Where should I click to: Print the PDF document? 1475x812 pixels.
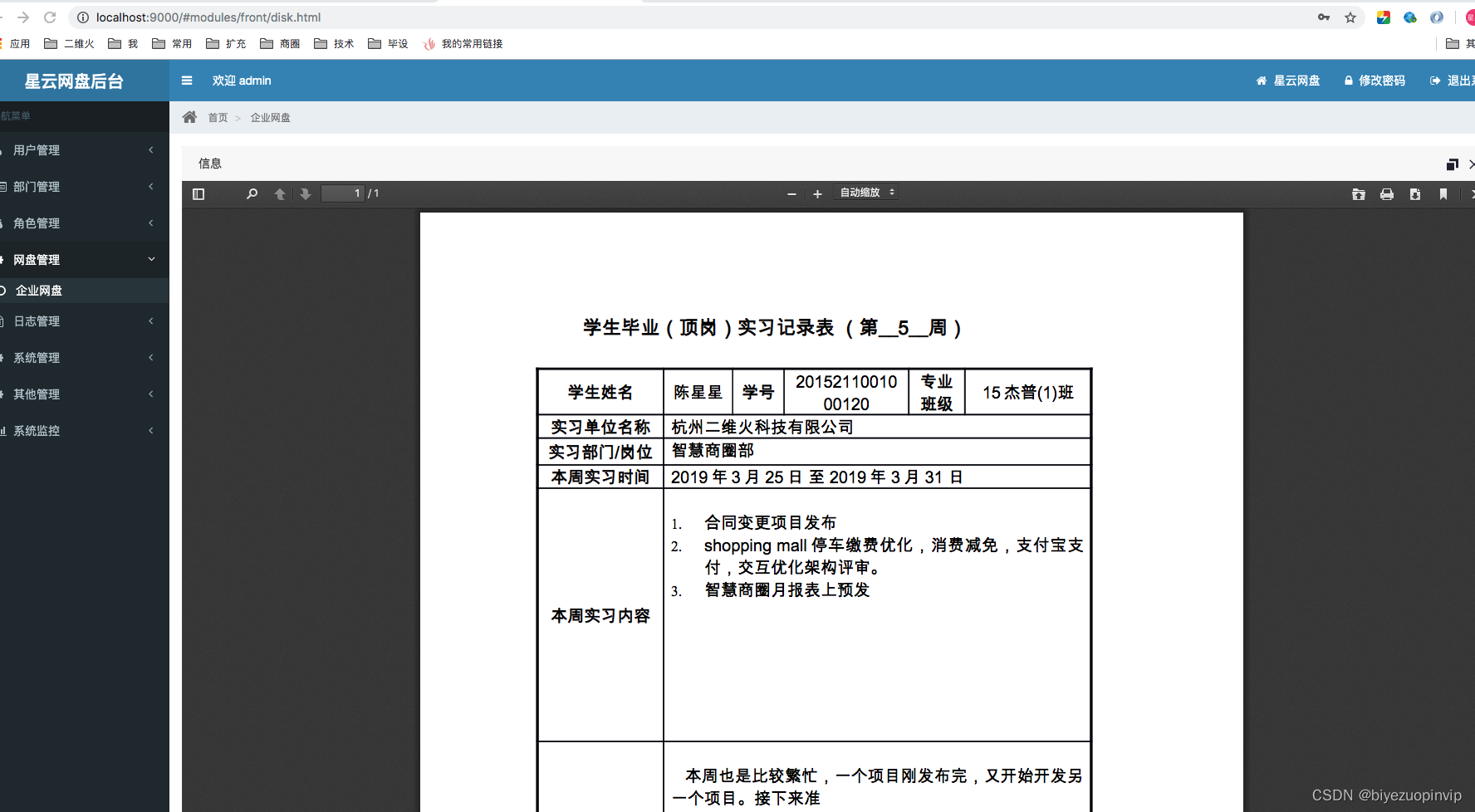pos(1387,194)
